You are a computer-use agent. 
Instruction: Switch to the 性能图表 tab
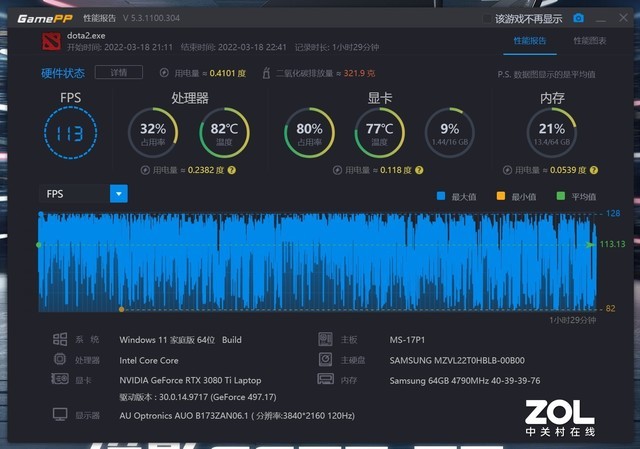click(590, 41)
